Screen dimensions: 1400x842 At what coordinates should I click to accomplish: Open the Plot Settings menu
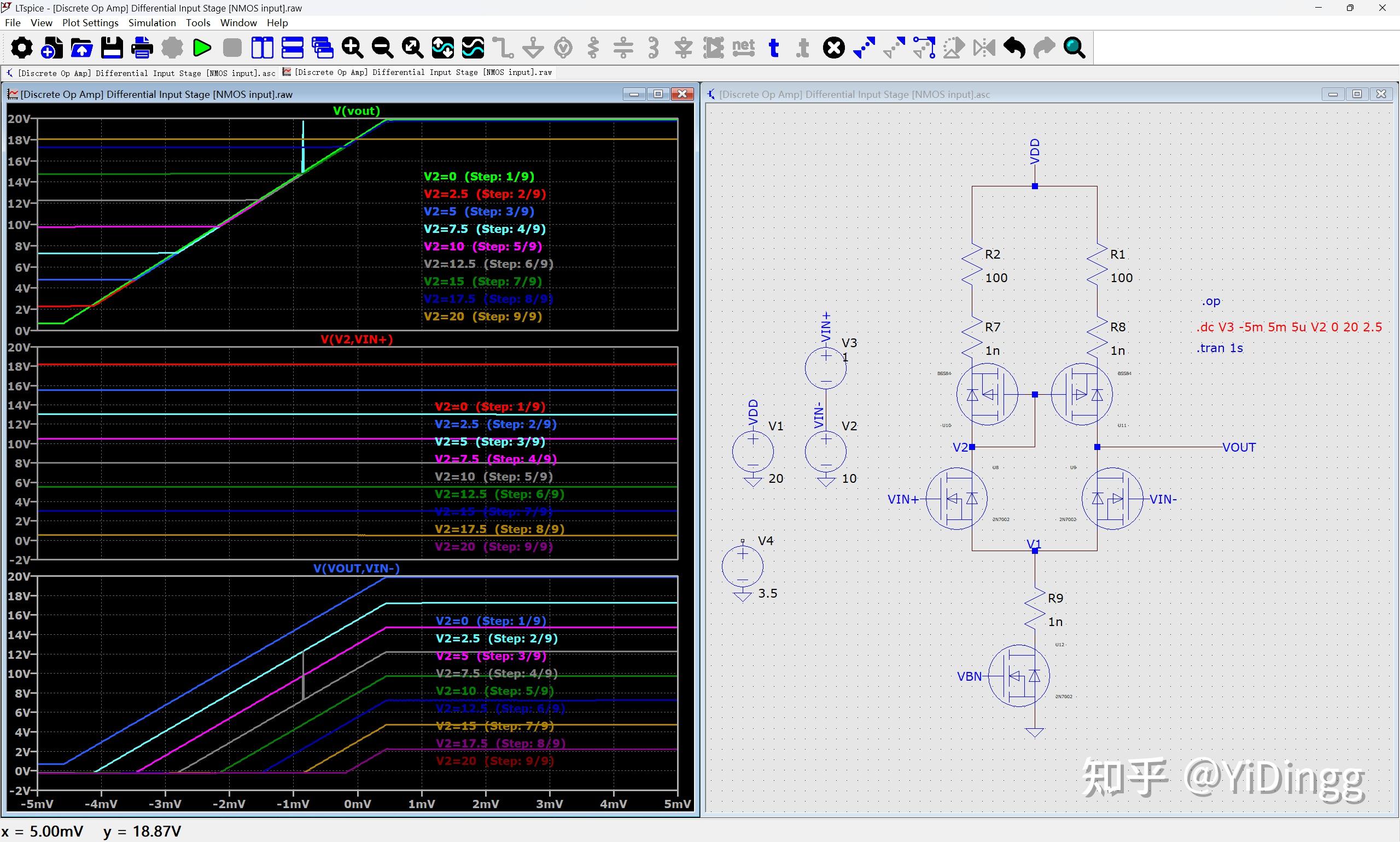[x=90, y=23]
